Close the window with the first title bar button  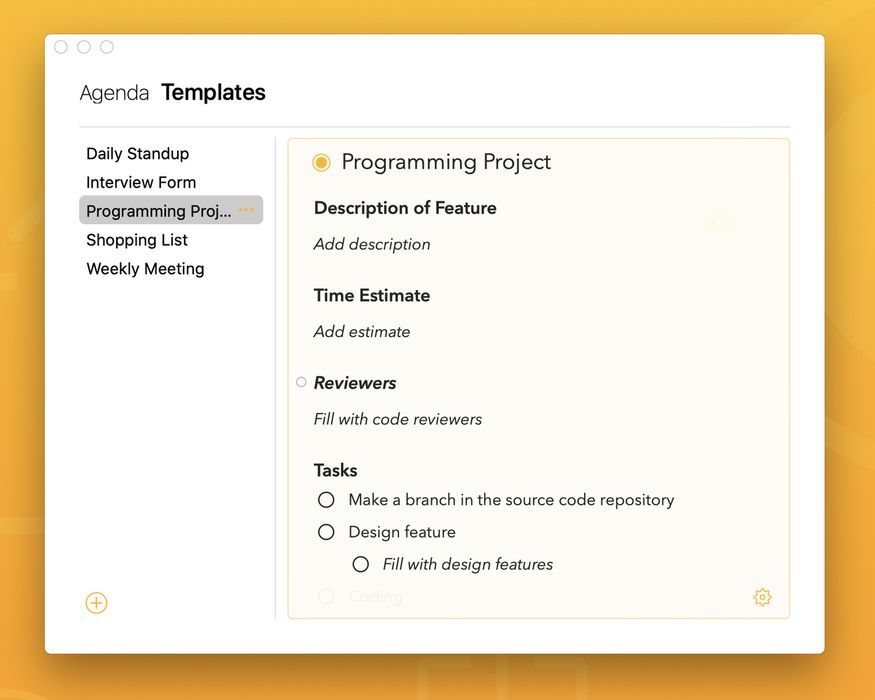pos(61,47)
